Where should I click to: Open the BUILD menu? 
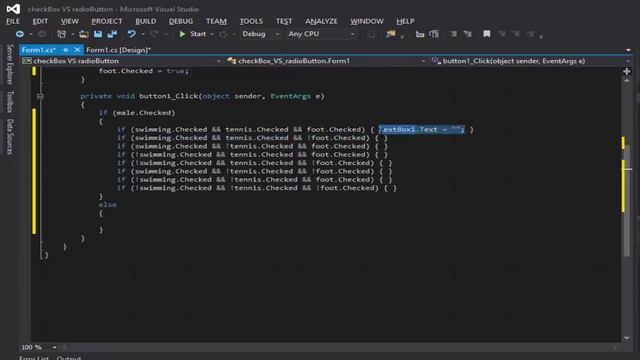(x=145, y=21)
